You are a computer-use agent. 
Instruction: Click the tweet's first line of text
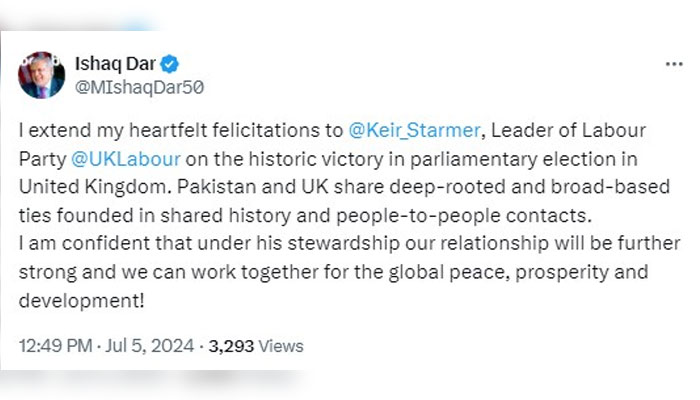tap(180, 130)
